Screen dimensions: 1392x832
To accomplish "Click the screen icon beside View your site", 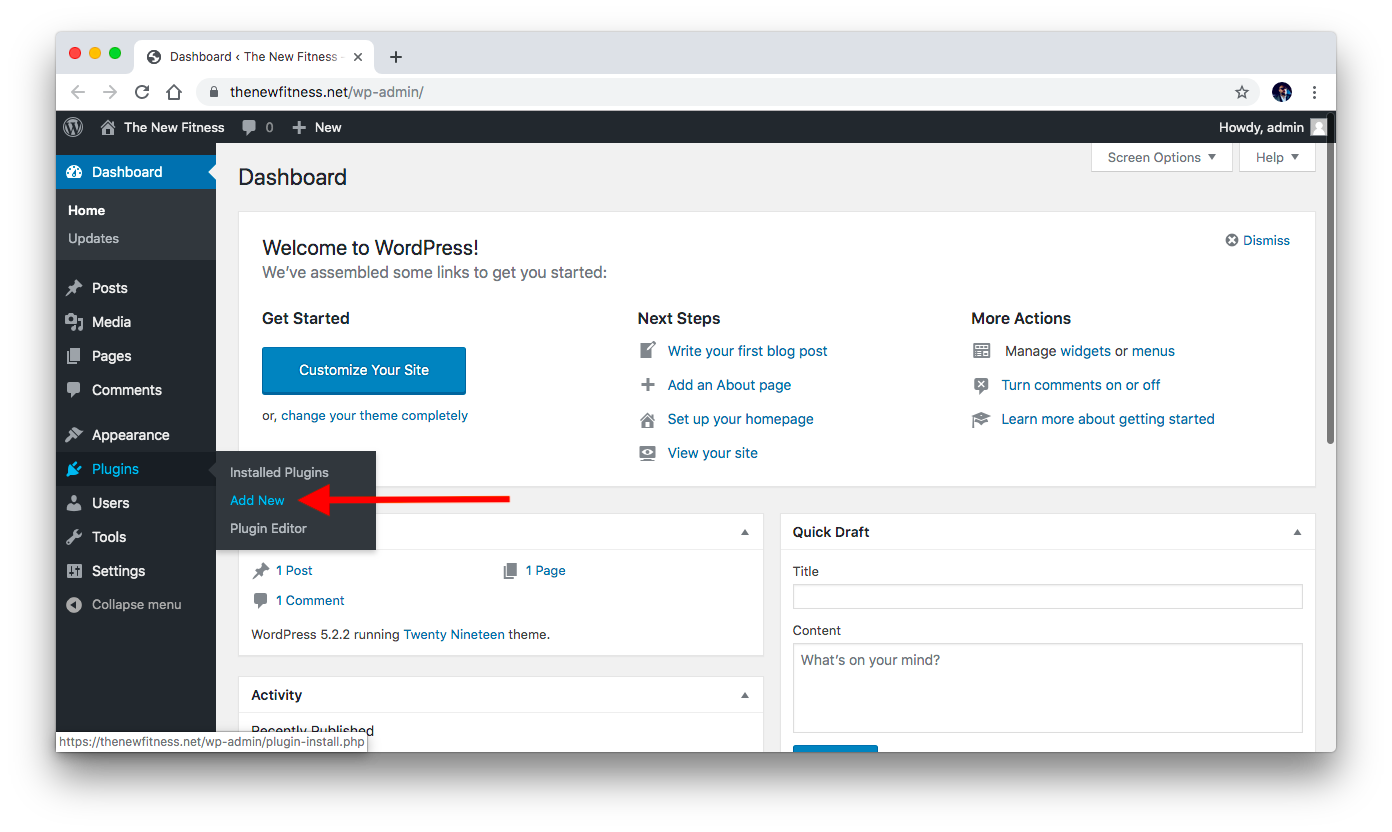I will point(648,453).
